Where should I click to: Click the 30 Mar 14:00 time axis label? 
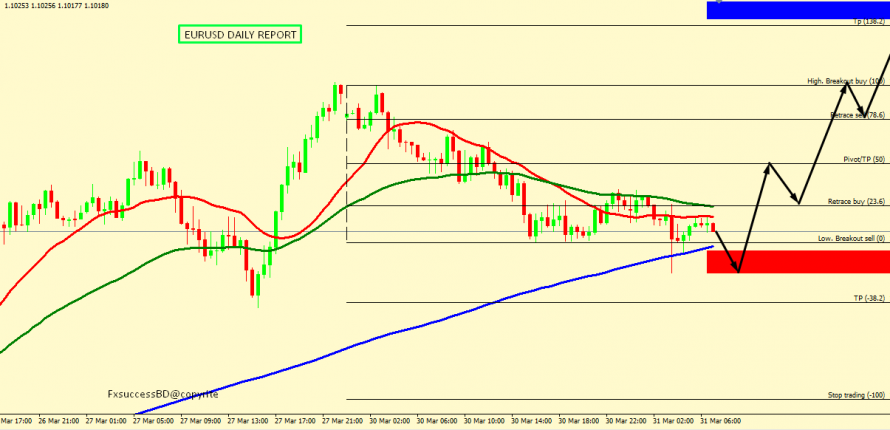pos(530,421)
